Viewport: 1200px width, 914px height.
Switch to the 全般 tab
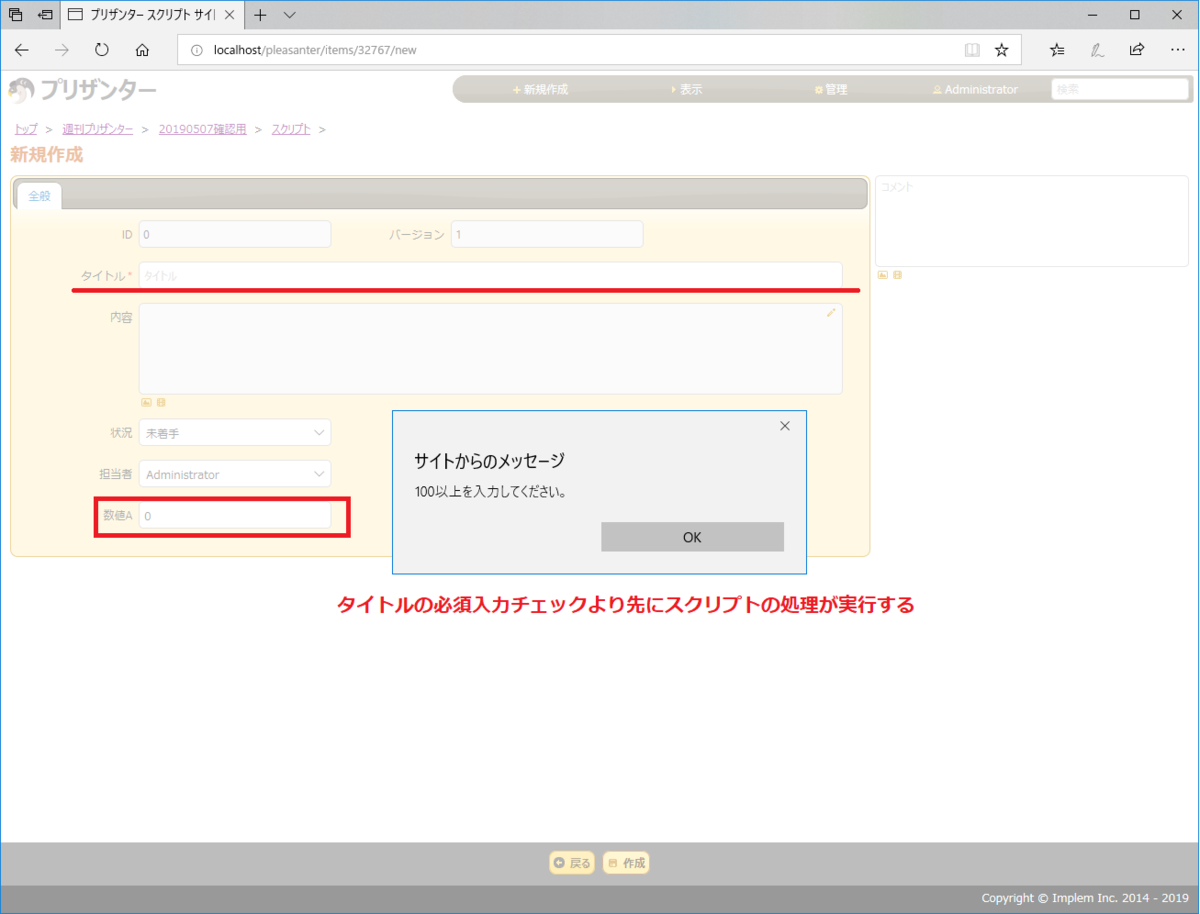38,196
